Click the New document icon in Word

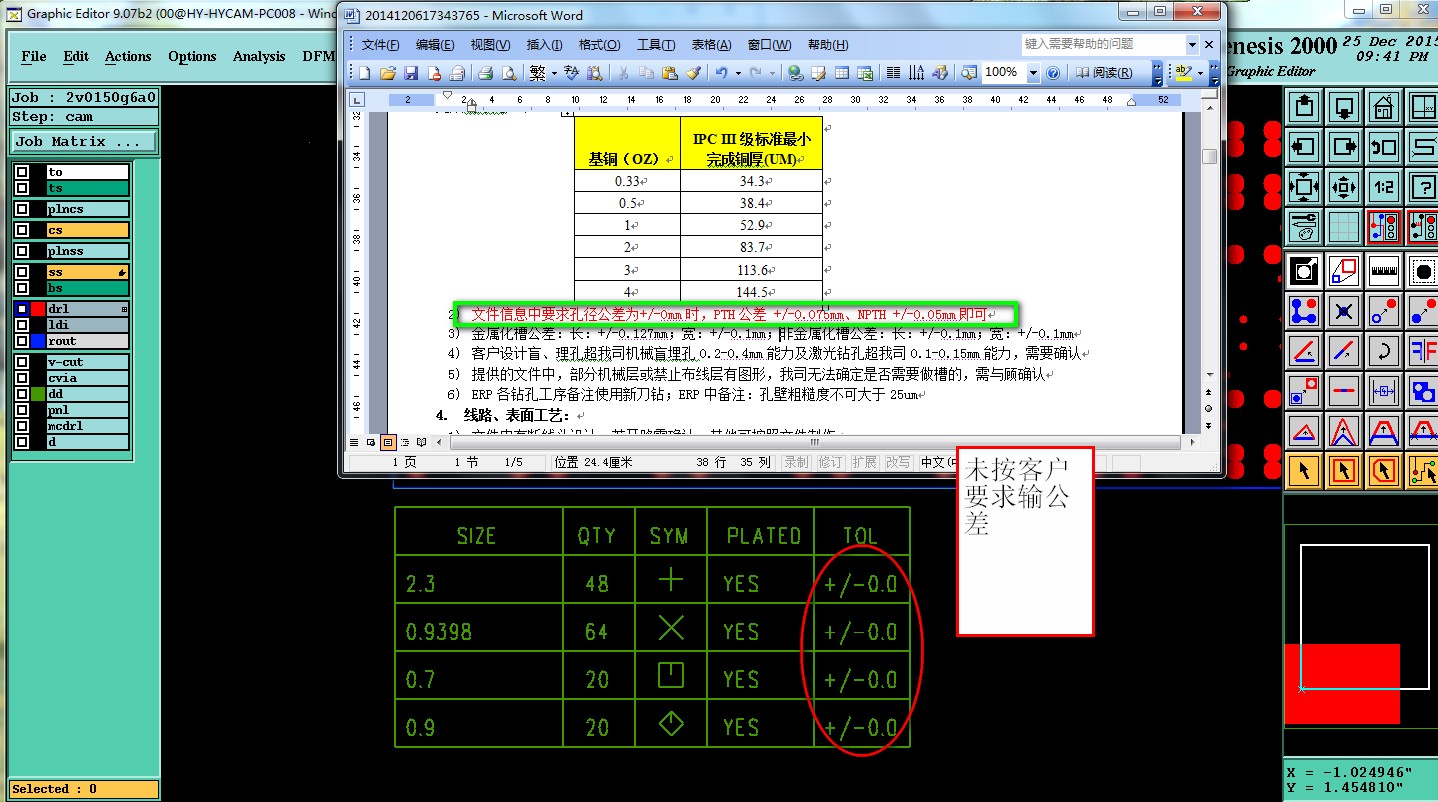[364, 73]
